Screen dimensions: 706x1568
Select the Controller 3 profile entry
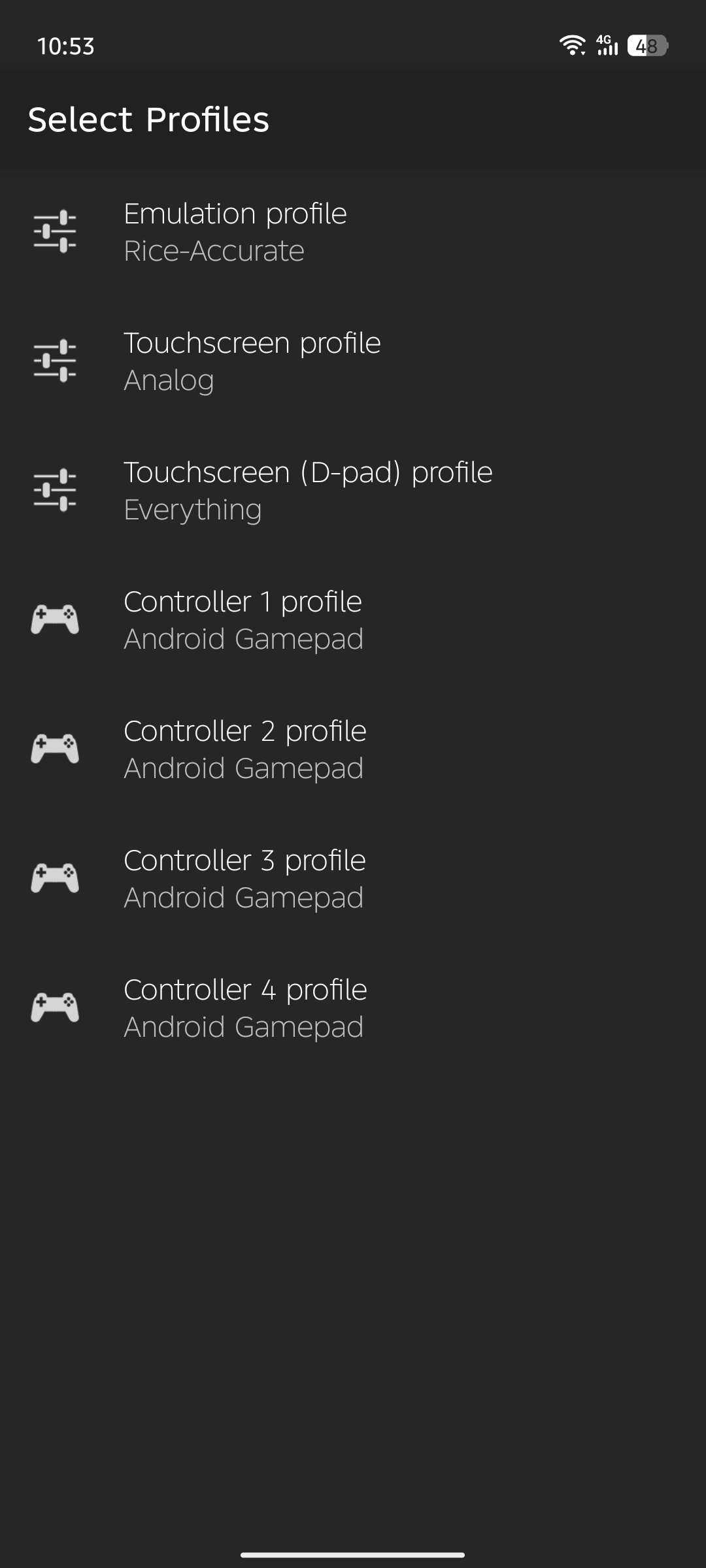[353, 879]
